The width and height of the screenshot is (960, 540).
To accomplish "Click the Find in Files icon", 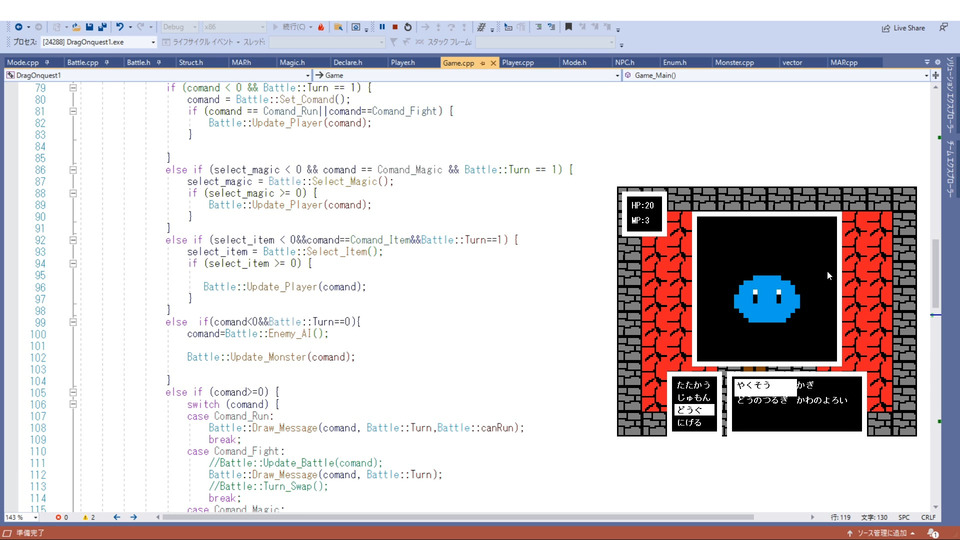I will (x=338, y=27).
